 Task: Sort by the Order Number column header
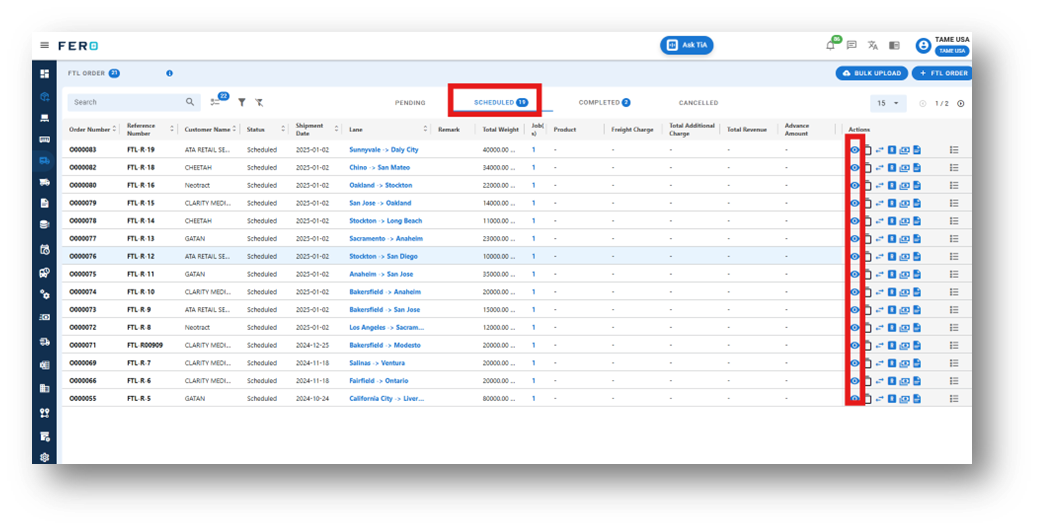[x=90, y=129]
